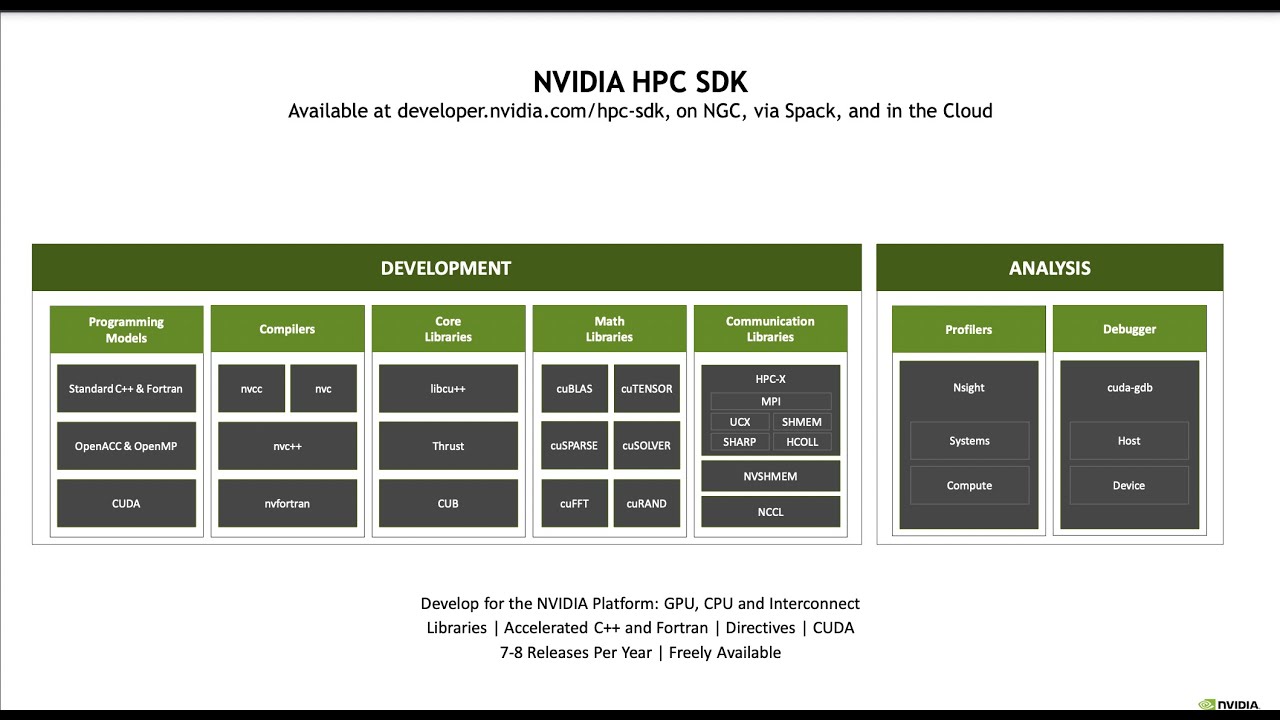Click the cuSOLVER math library box
The image size is (1280, 720).
[x=646, y=446]
